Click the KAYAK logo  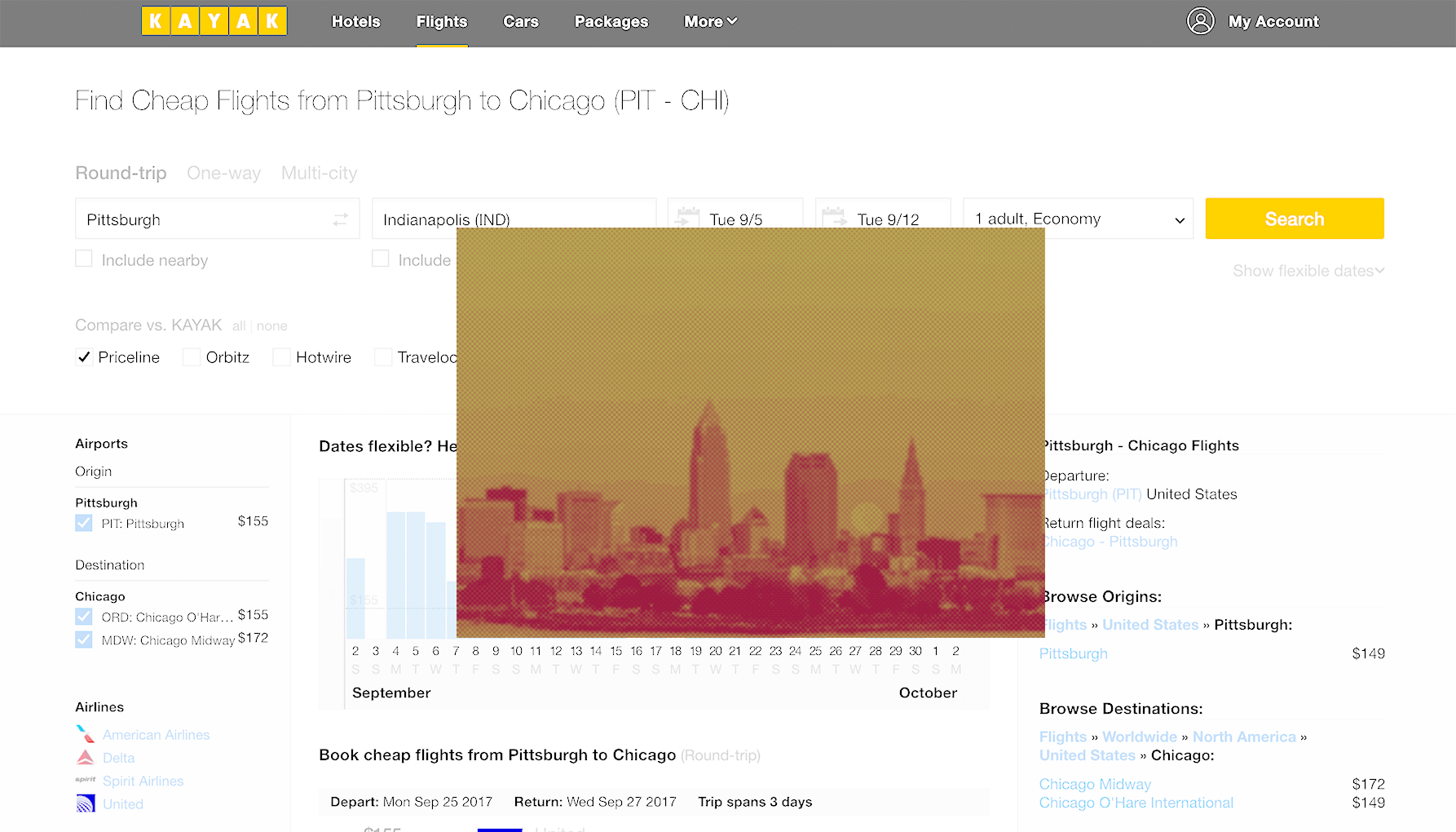[x=214, y=21]
